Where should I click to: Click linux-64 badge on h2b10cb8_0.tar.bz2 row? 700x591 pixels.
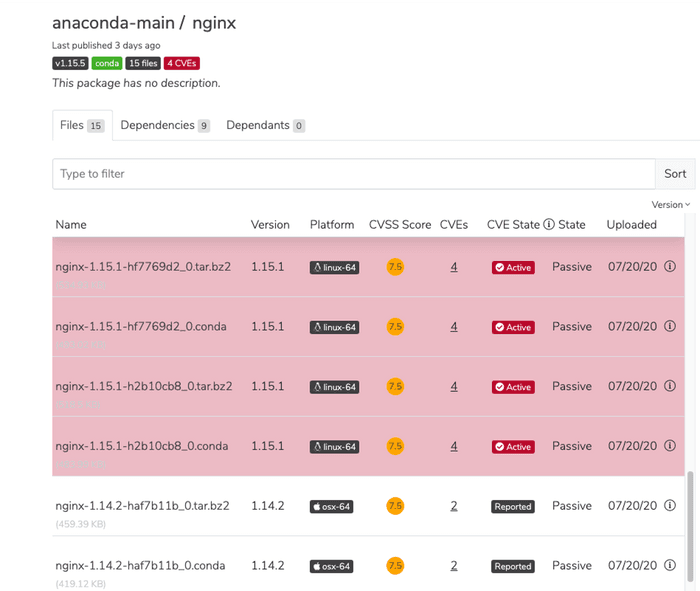pyautogui.click(x=334, y=387)
